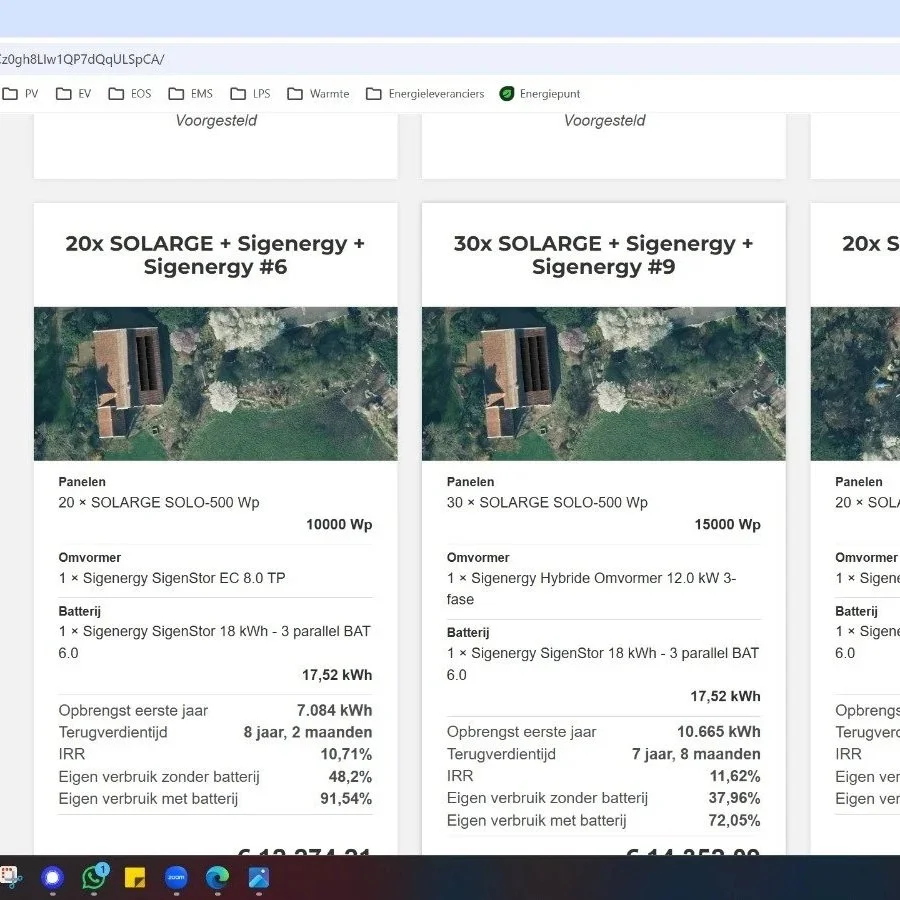900x900 pixels.
Task: Open Sticky Notes from the taskbar
Action: pos(135,878)
